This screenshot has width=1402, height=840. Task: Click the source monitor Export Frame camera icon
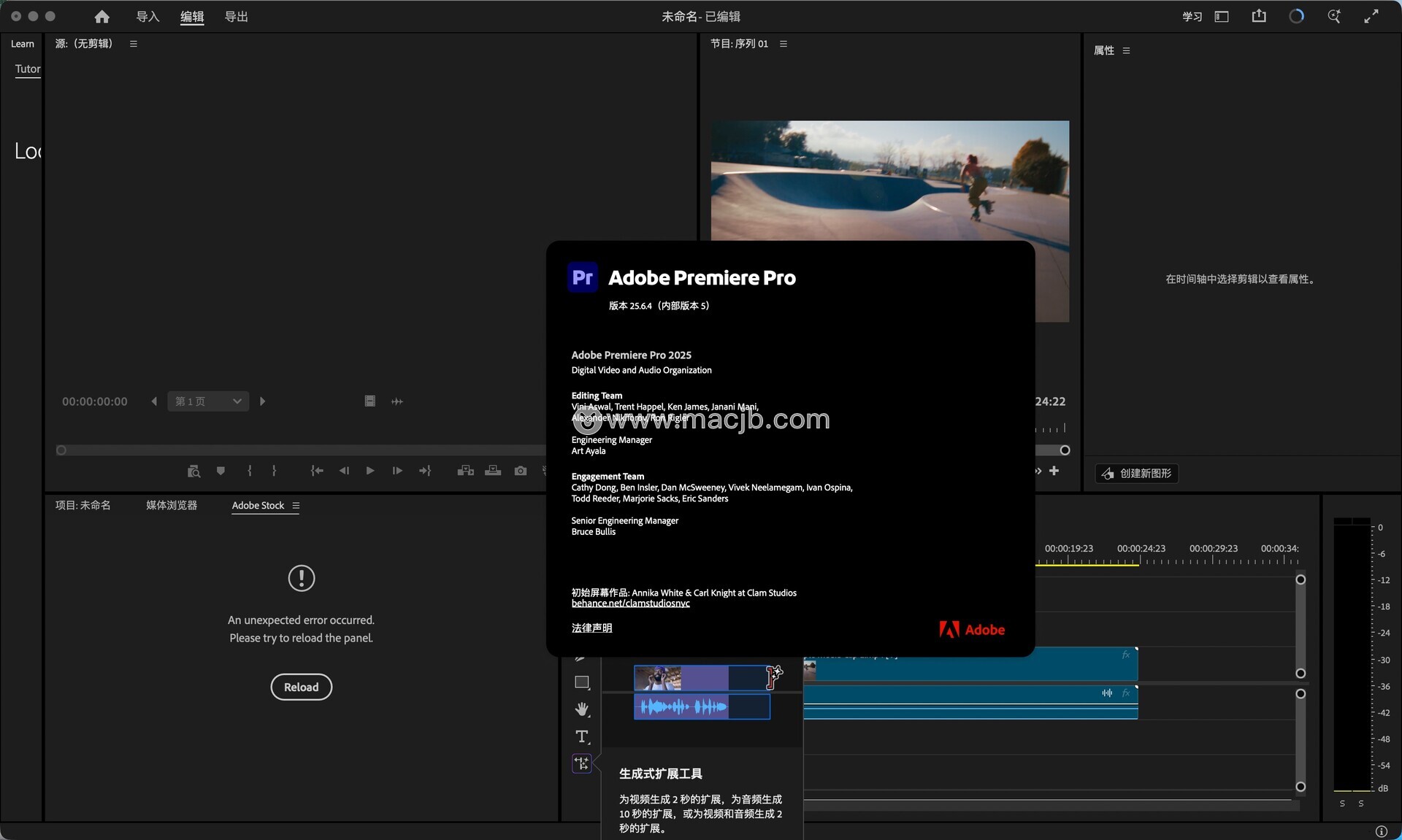click(x=520, y=471)
